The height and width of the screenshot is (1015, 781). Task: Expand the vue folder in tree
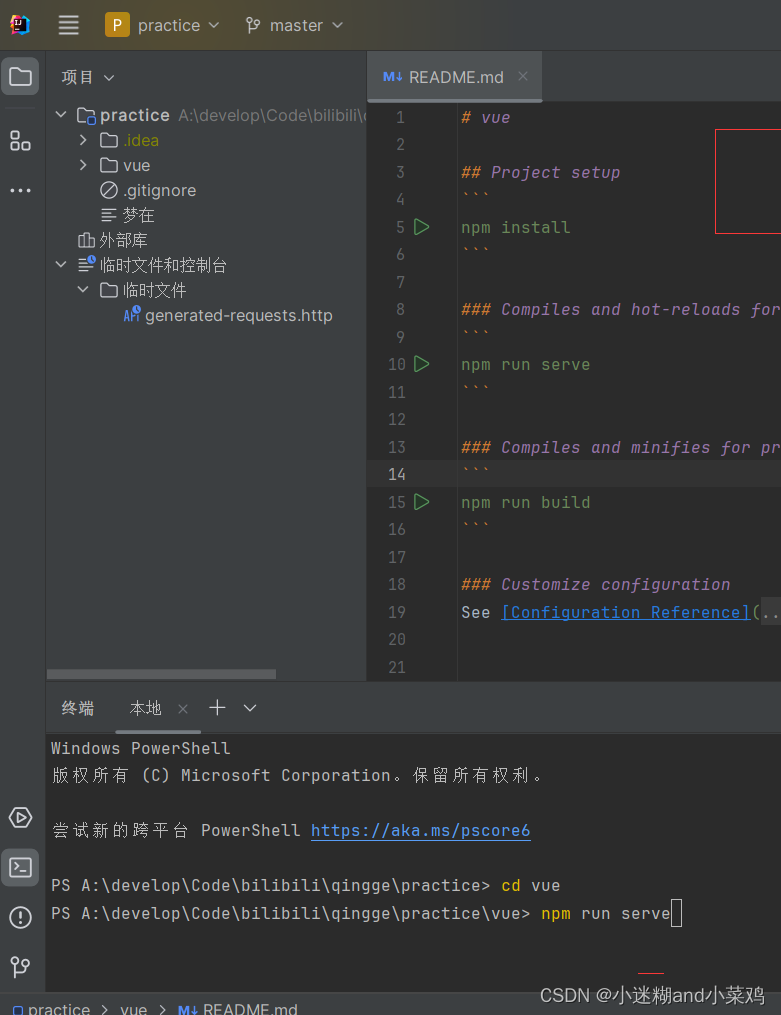[83, 165]
